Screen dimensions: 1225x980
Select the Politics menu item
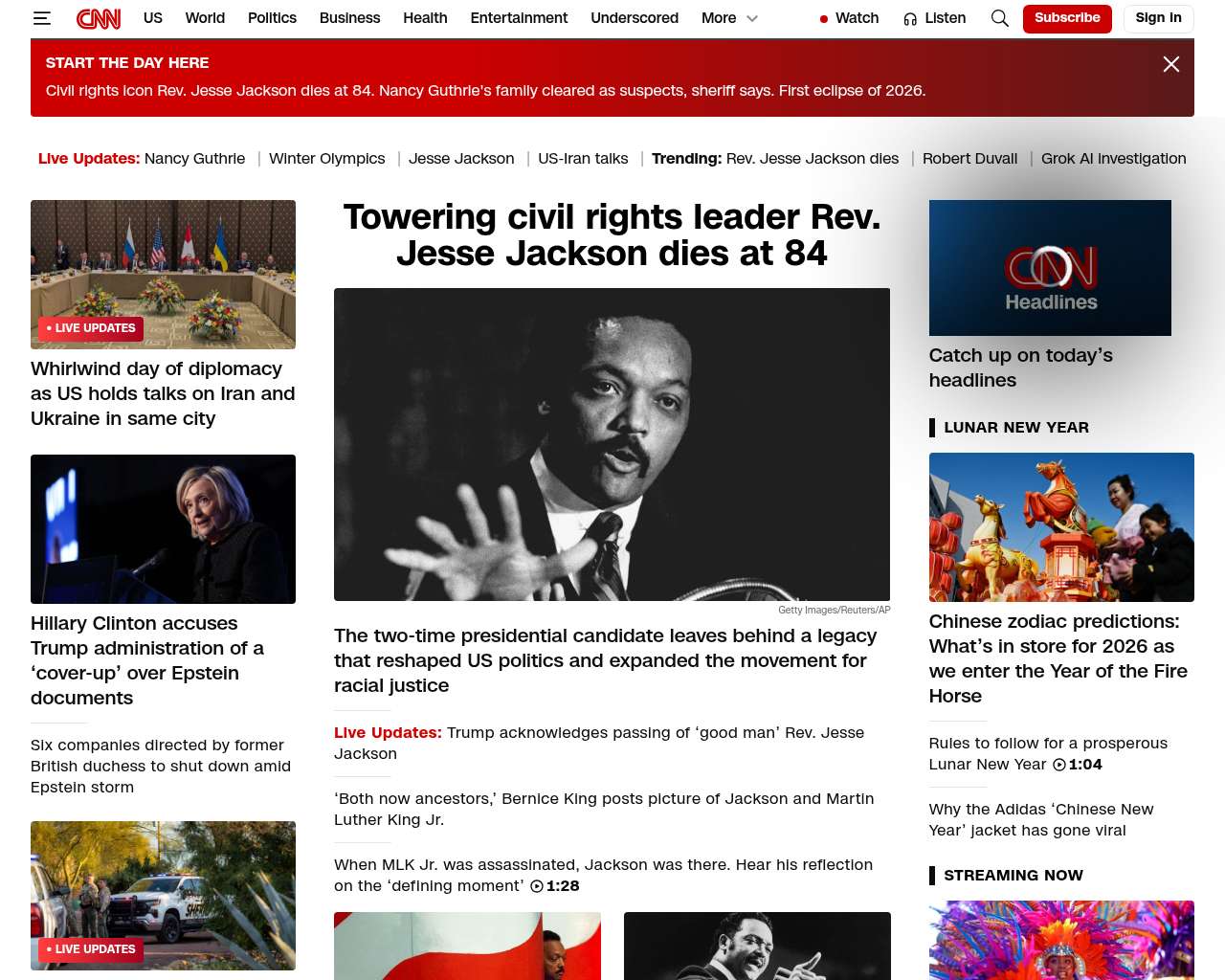(272, 18)
